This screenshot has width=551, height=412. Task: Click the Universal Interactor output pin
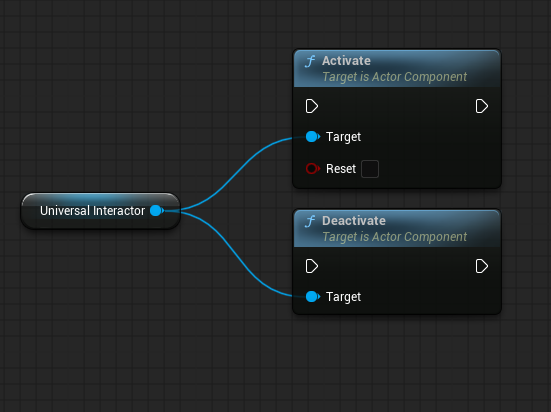tap(157, 211)
